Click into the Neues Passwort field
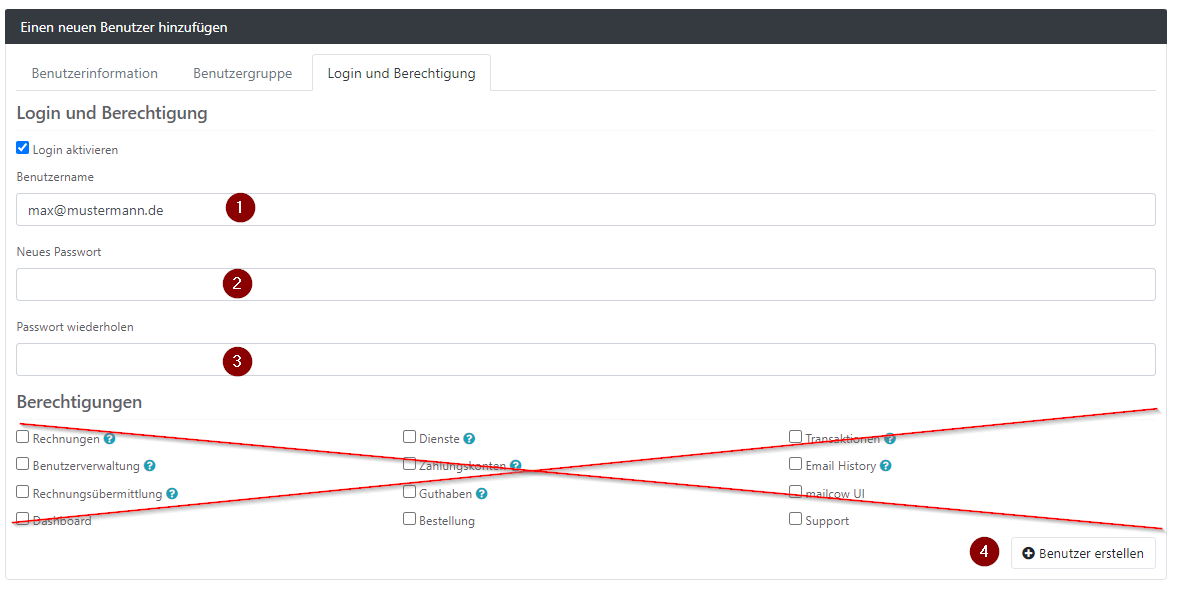 click(586, 285)
